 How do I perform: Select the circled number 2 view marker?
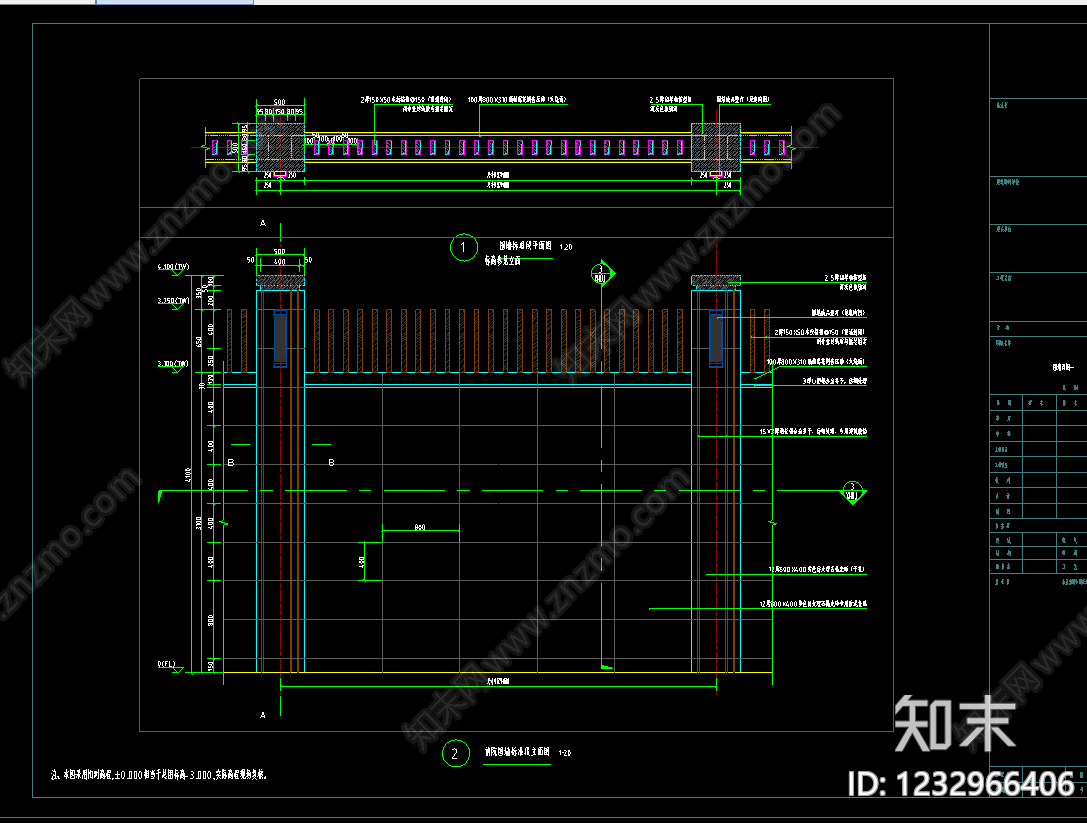(x=455, y=754)
